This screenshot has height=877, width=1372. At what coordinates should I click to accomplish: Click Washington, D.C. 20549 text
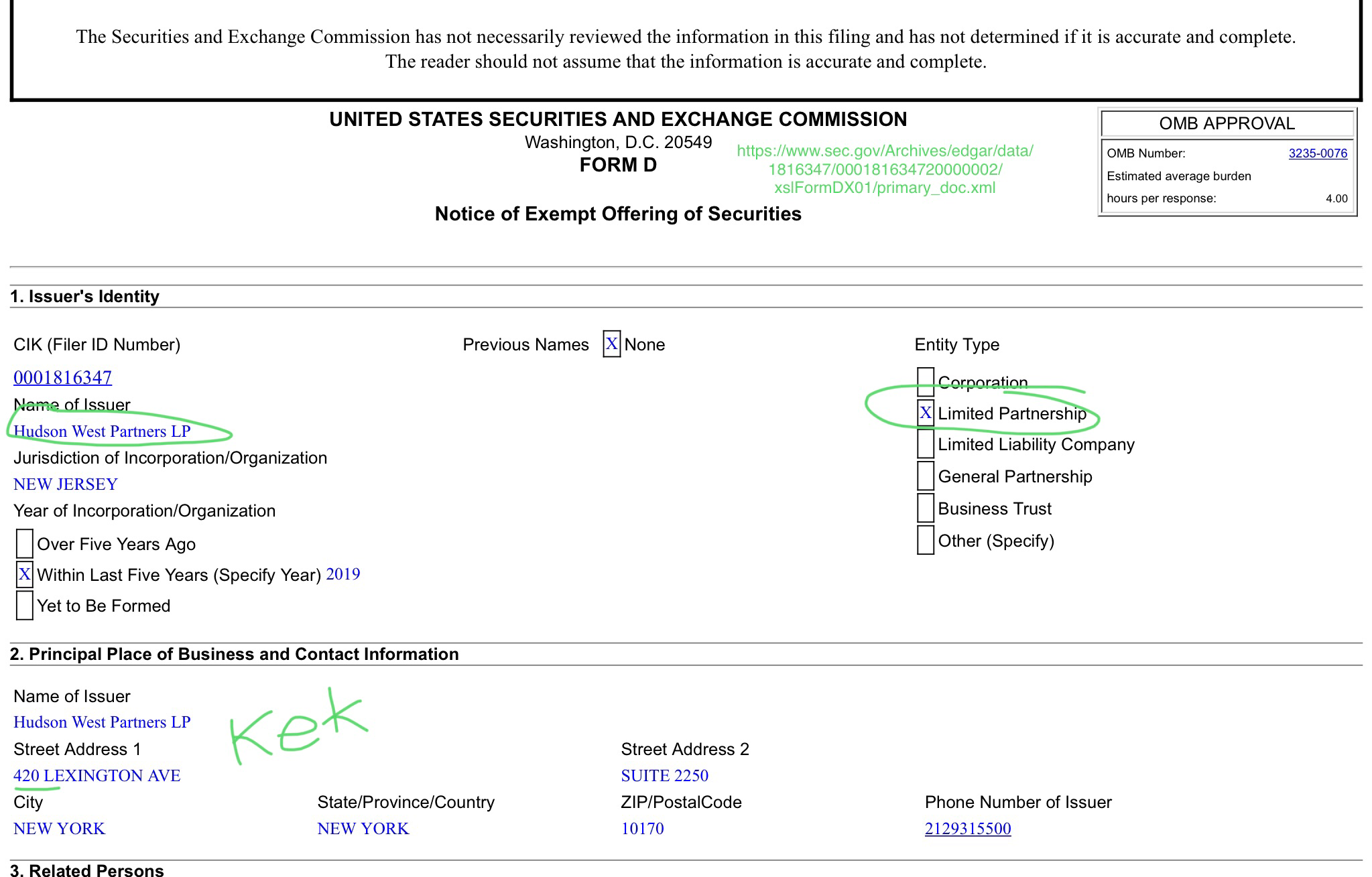618,142
